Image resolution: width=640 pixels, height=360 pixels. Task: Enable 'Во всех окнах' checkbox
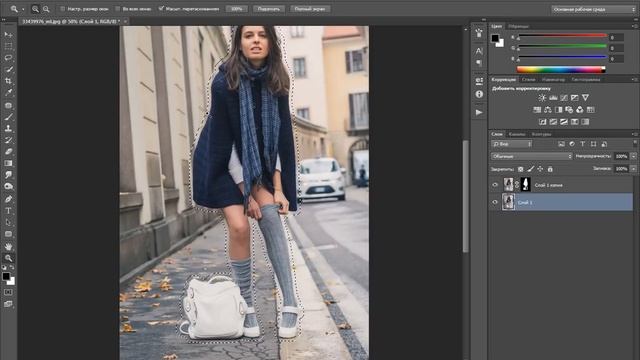[x=118, y=9]
